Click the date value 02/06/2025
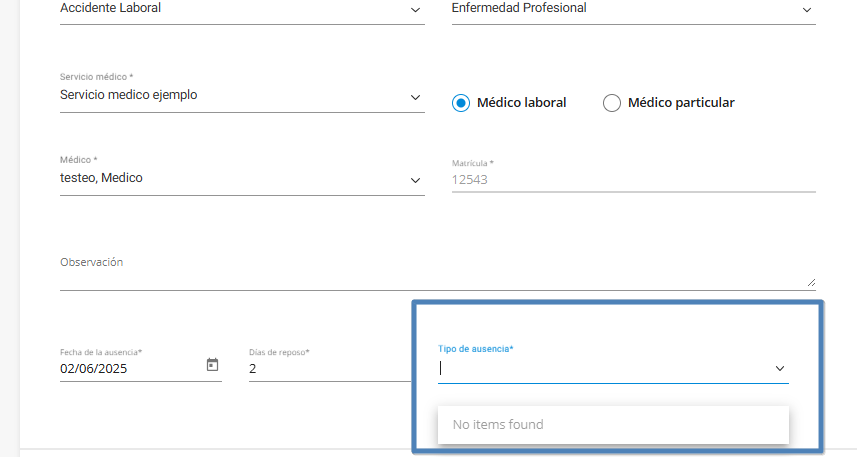 (x=94, y=369)
